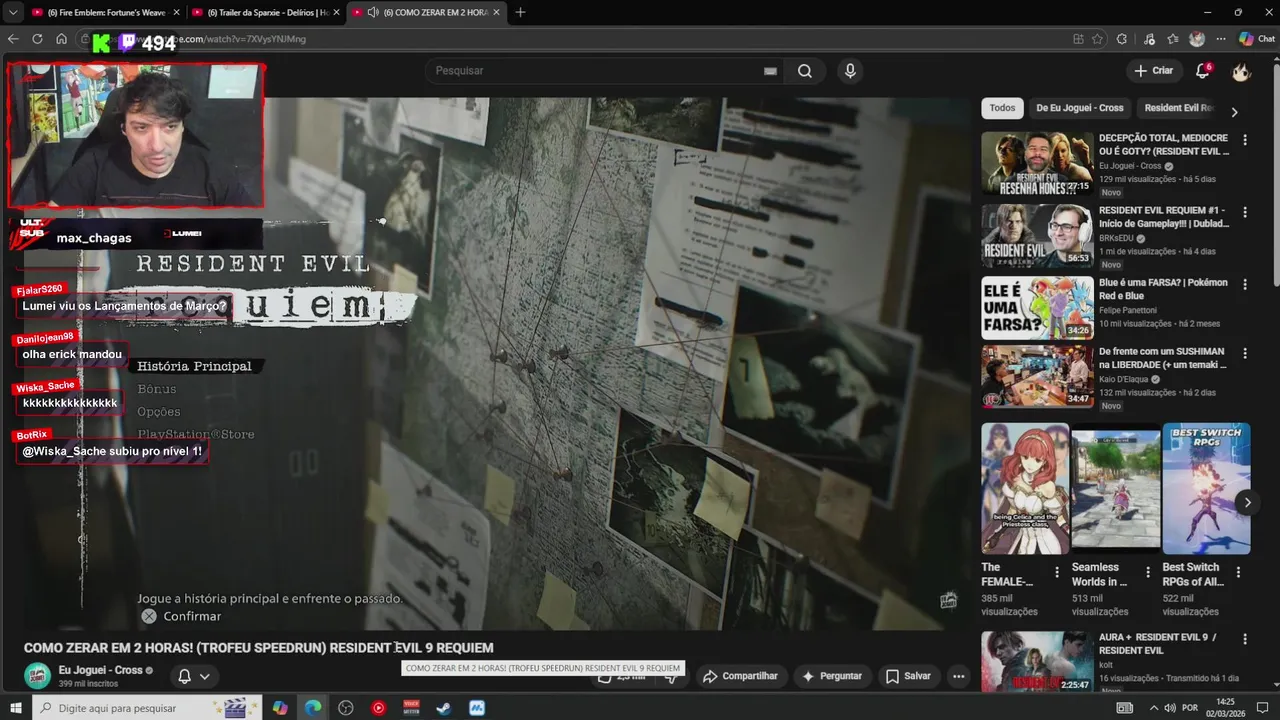Open the browser home page icon

(61, 39)
